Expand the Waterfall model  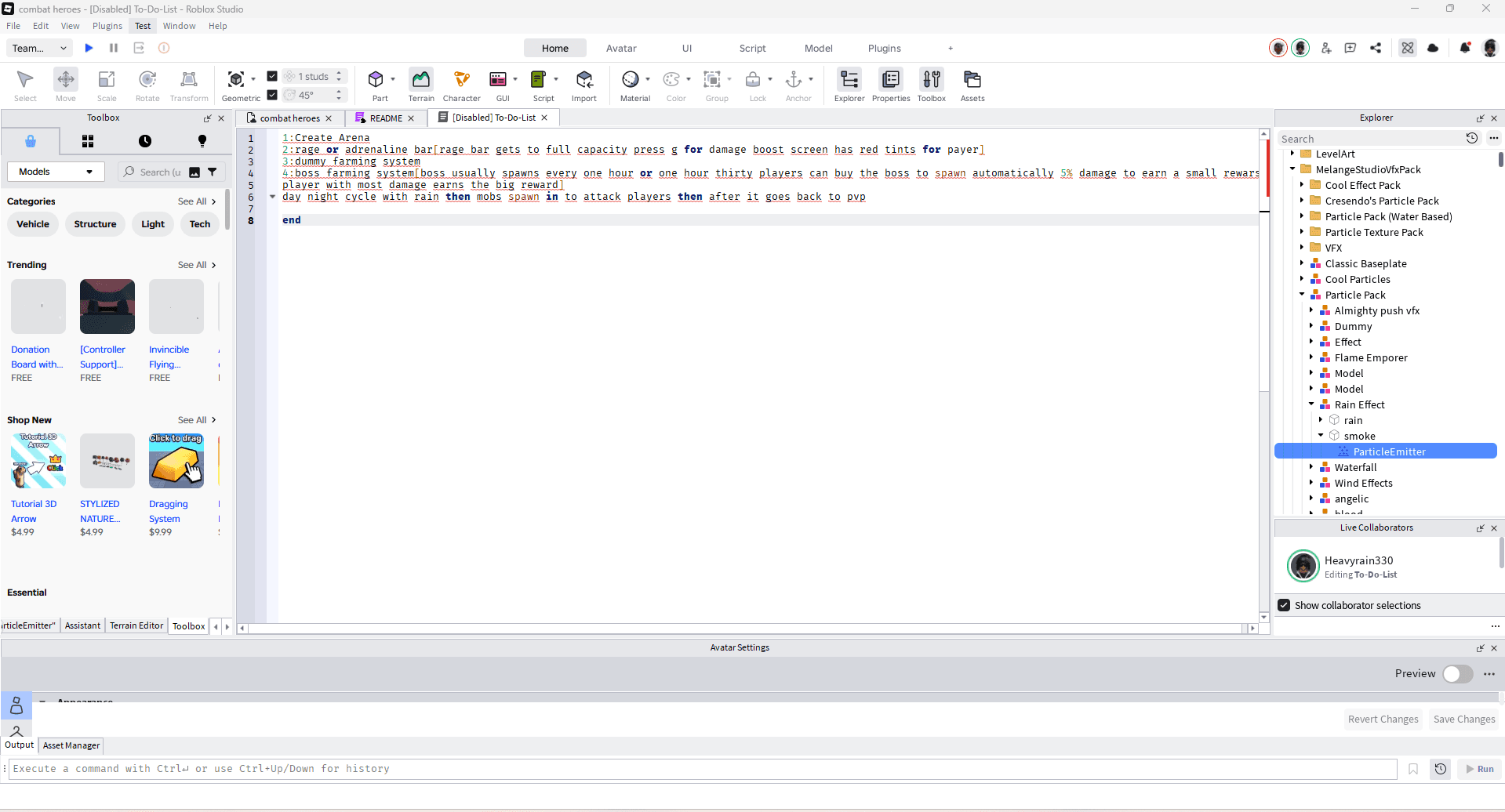pyautogui.click(x=1311, y=467)
